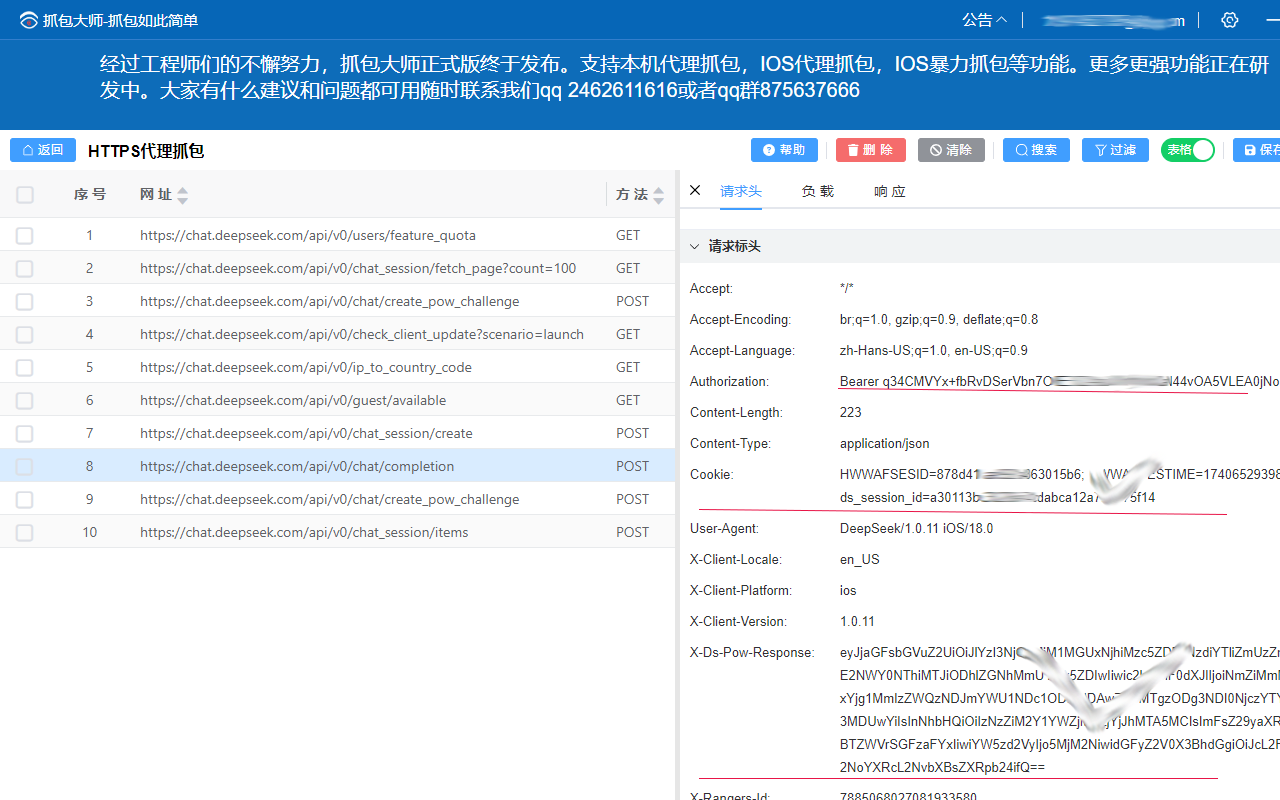
Task: Minimize the window using title bar dash
Action: point(1272,20)
